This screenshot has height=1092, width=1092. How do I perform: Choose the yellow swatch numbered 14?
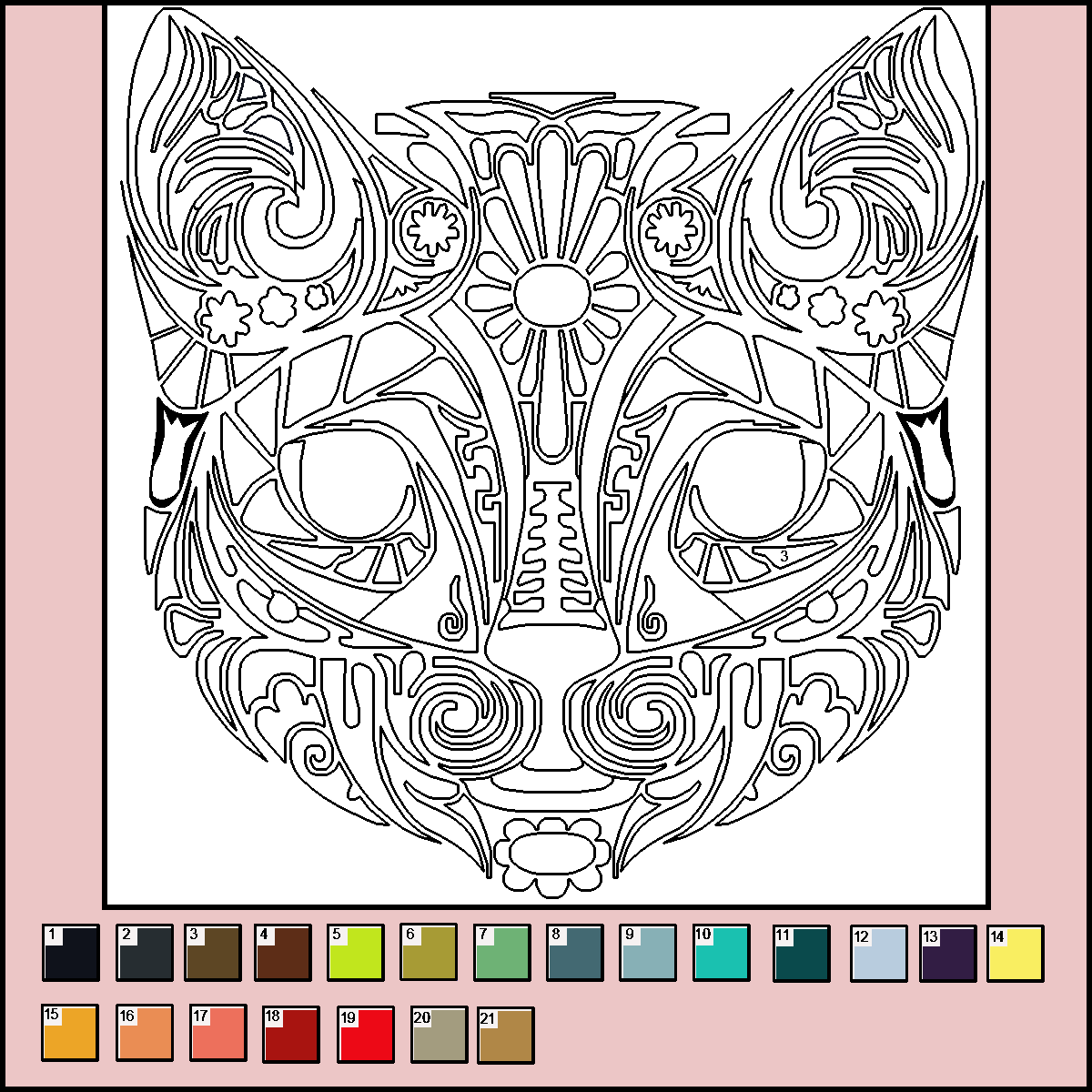coord(1016,954)
